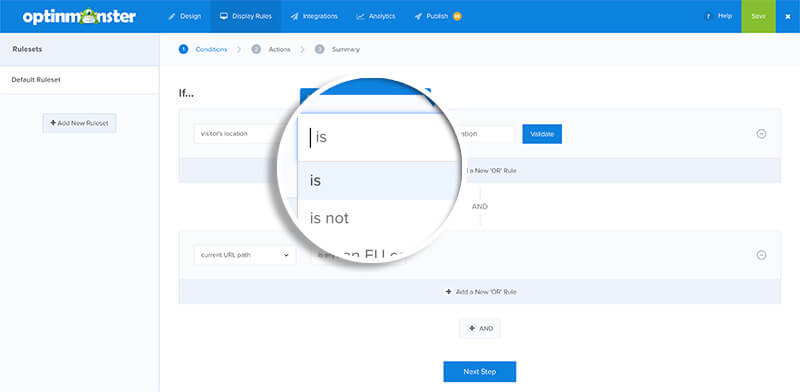Open the current URL path dropdown

245,255
